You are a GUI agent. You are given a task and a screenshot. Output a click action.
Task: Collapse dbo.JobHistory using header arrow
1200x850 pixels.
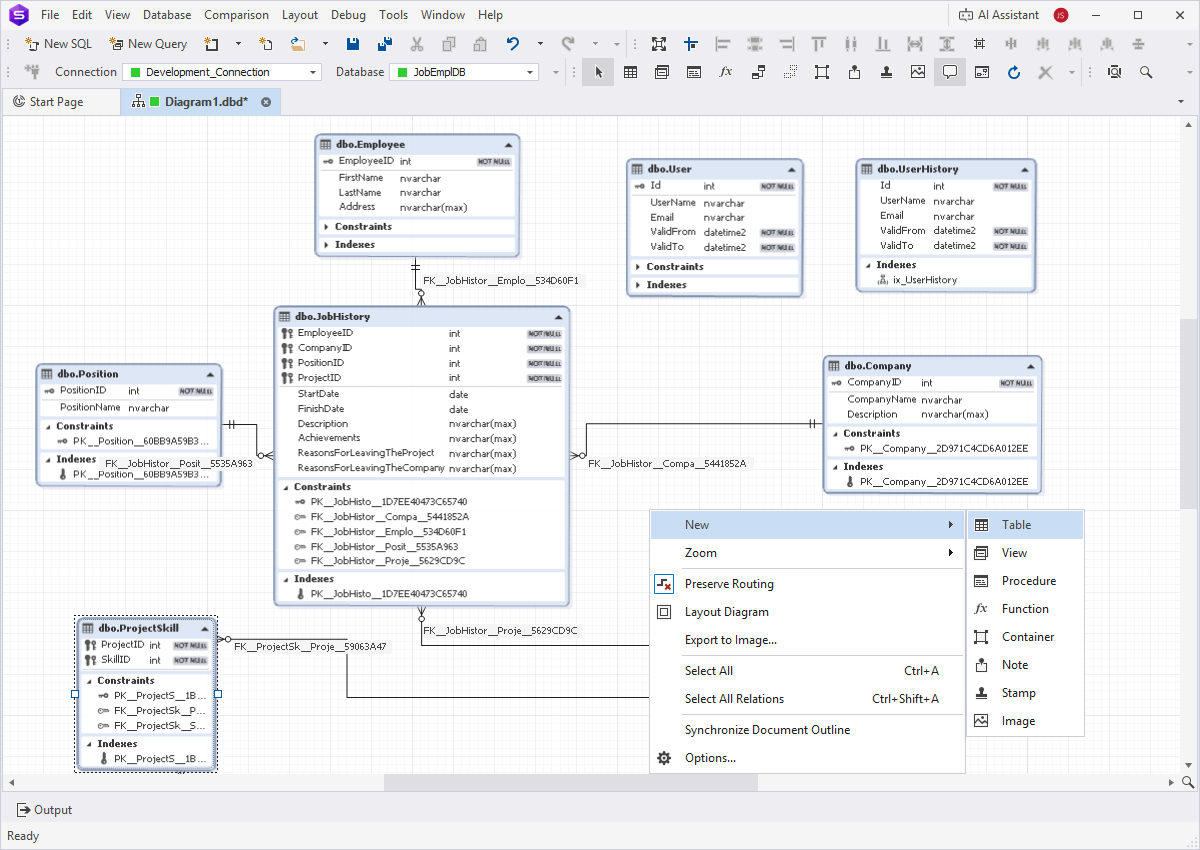click(x=558, y=317)
